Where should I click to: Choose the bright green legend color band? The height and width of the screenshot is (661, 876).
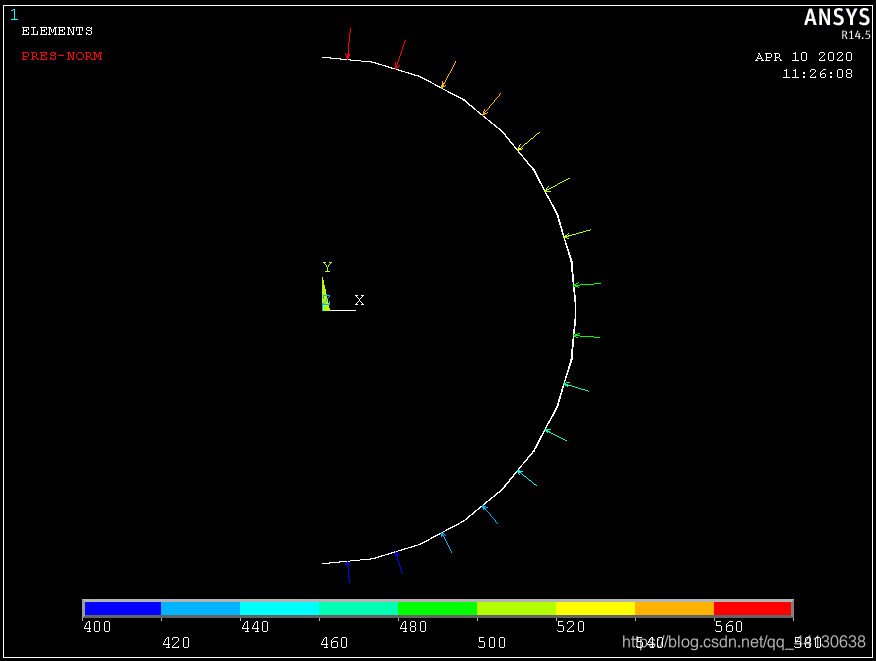tap(437, 608)
